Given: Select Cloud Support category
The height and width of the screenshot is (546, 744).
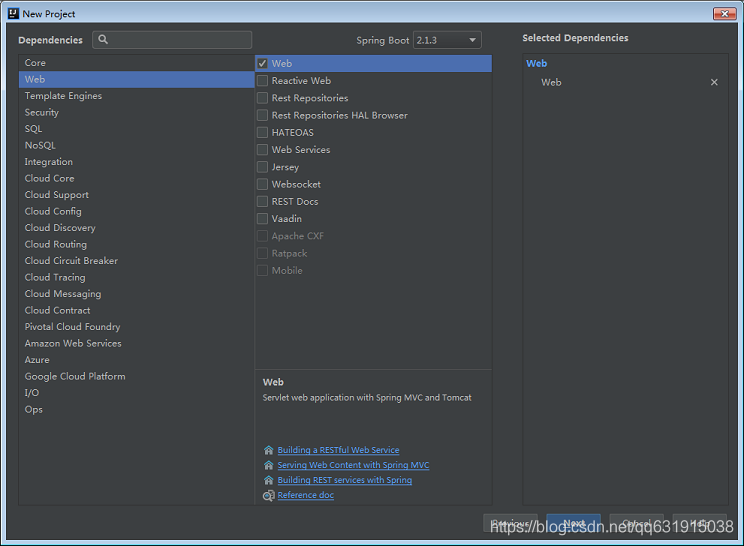Looking at the screenshot, I should click(x=136, y=195).
